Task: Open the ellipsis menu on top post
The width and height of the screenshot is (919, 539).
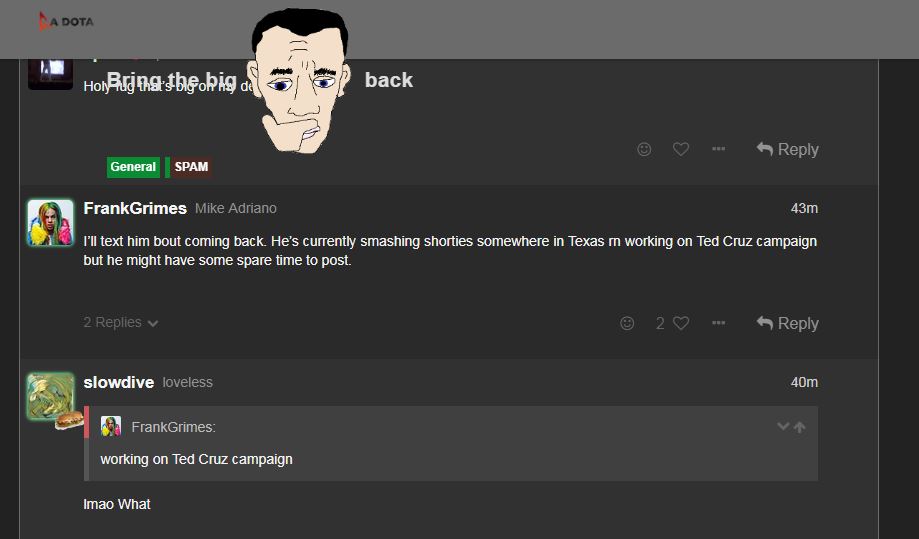Action: [719, 149]
